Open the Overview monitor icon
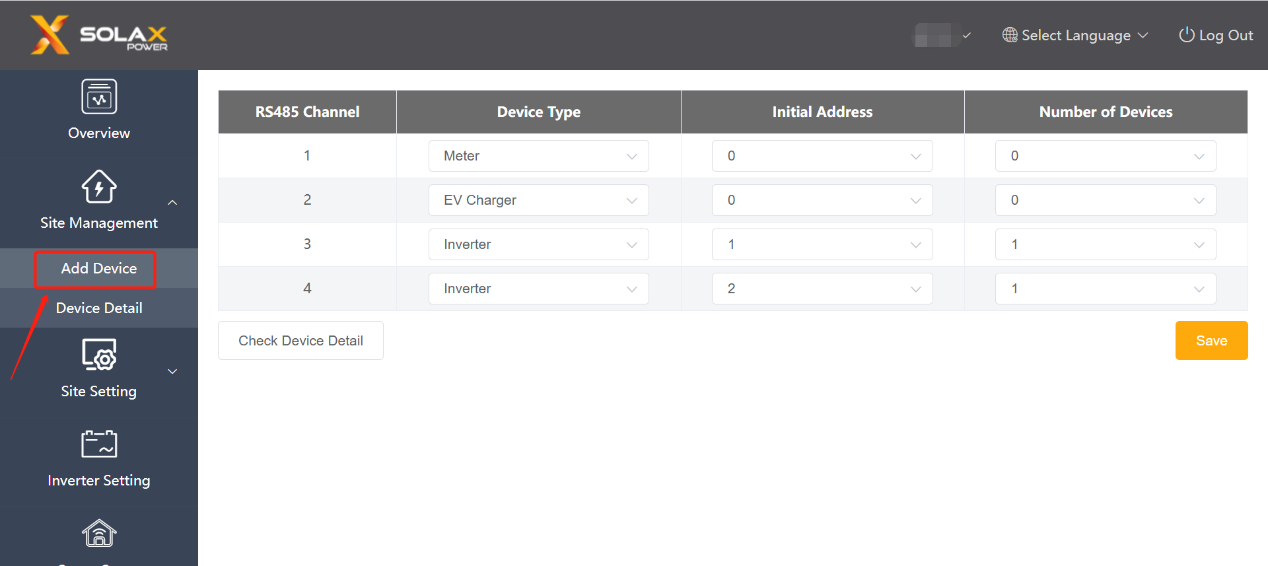Screen dimensions: 1268x566 (99, 98)
